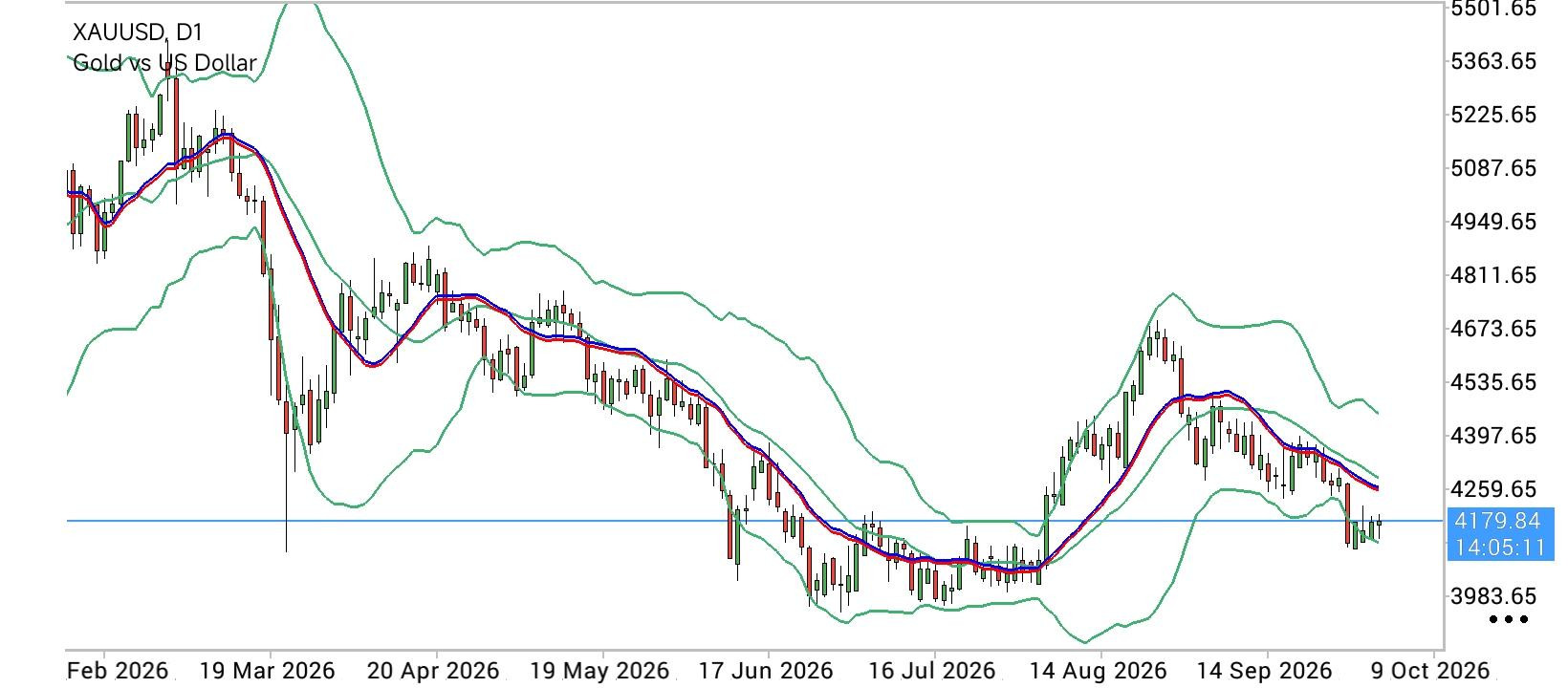This screenshot has height=688, width=1568.
Task: Select the 4949.65 price level label
Action: pyautogui.click(x=1493, y=222)
